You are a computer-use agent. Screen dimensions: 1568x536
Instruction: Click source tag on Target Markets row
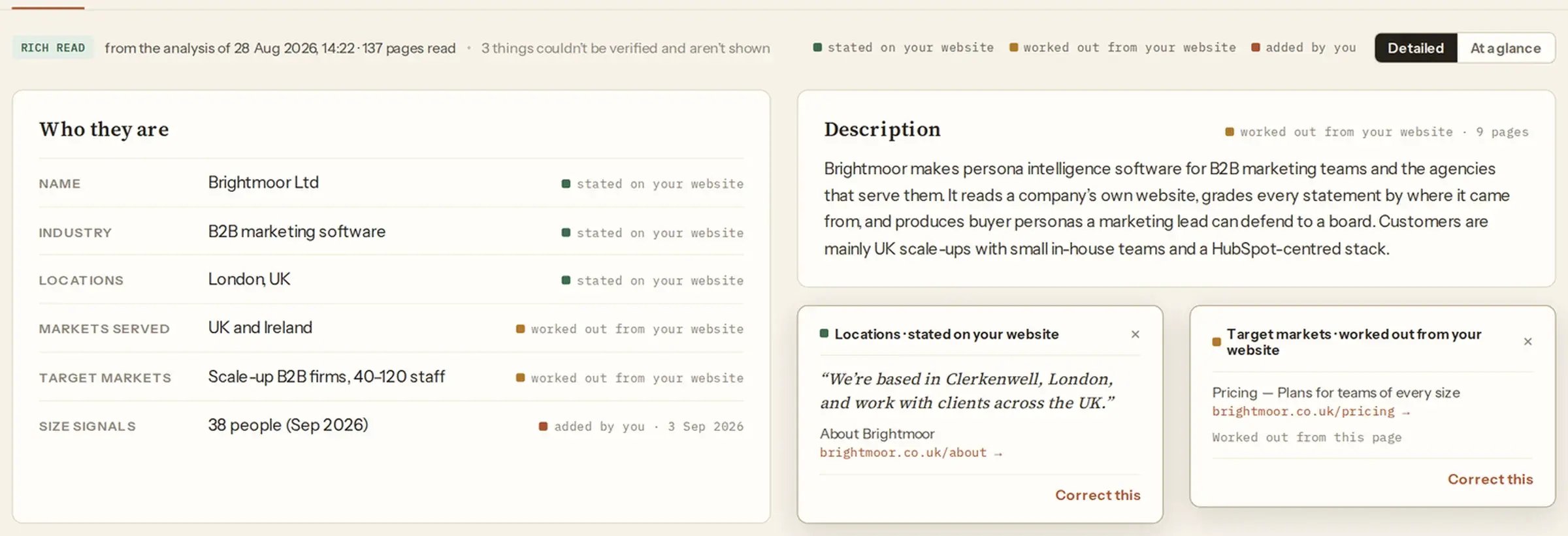coord(630,378)
